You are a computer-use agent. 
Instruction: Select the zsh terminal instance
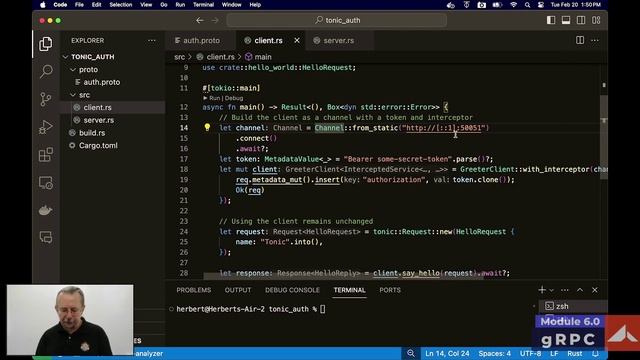pyautogui.click(x=573, y=306)
